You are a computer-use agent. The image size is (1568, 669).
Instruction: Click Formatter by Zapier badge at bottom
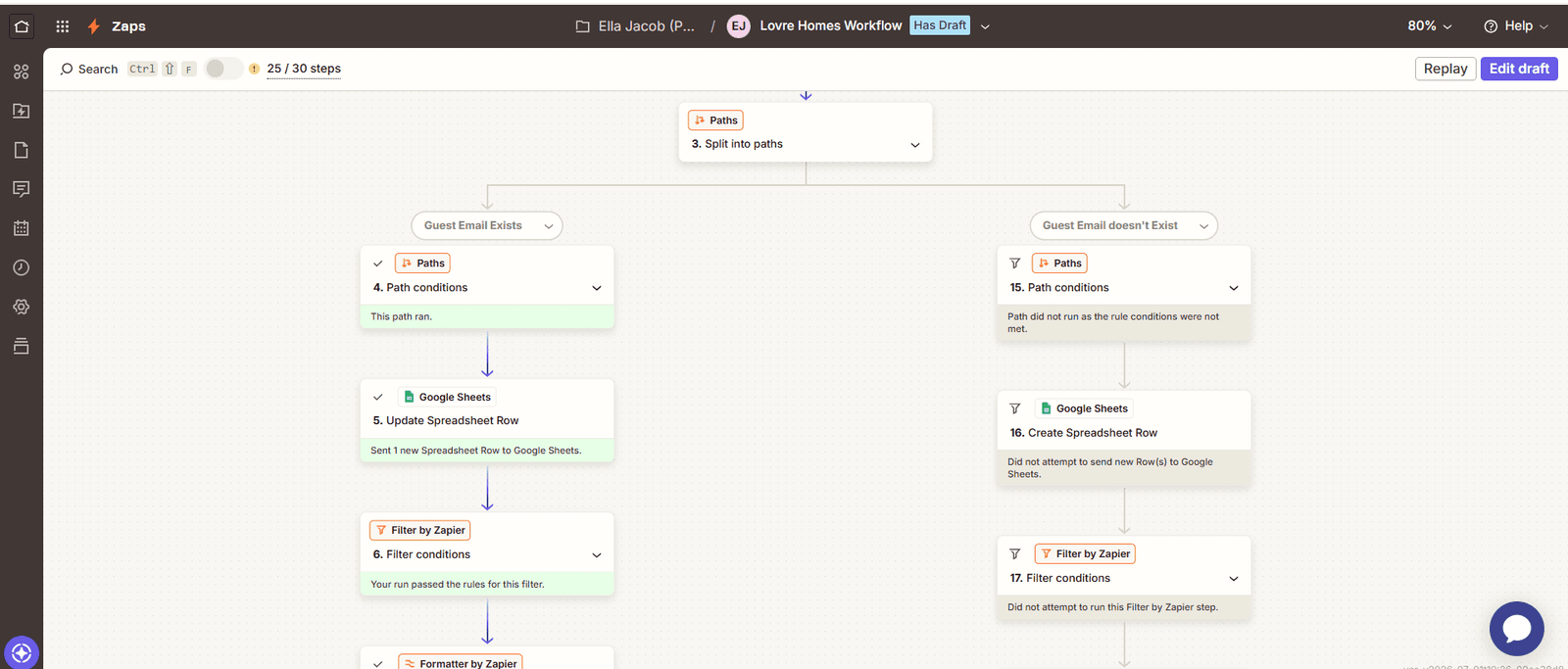[x=461, y=662]
